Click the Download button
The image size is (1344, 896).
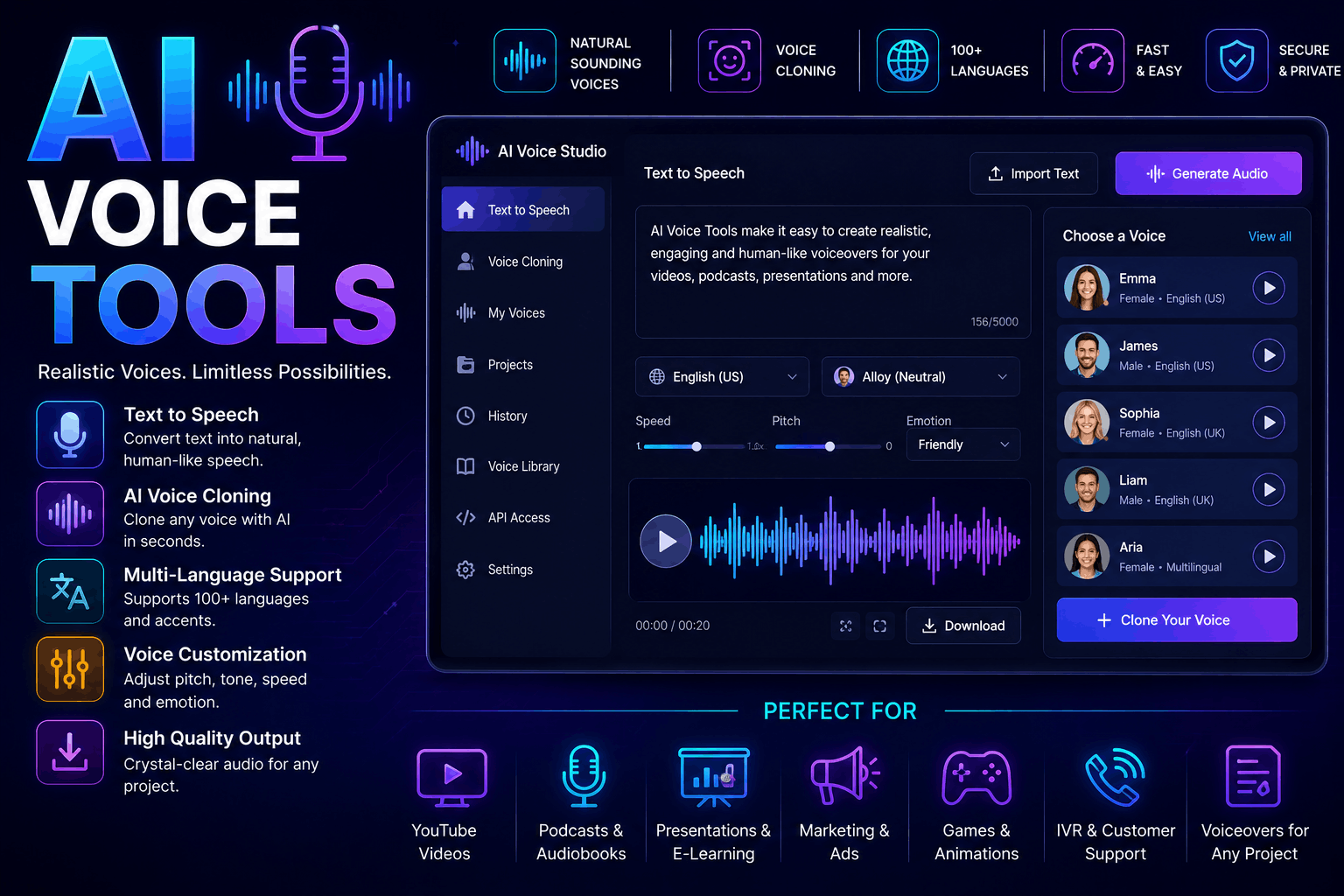(x=963, y=626)
